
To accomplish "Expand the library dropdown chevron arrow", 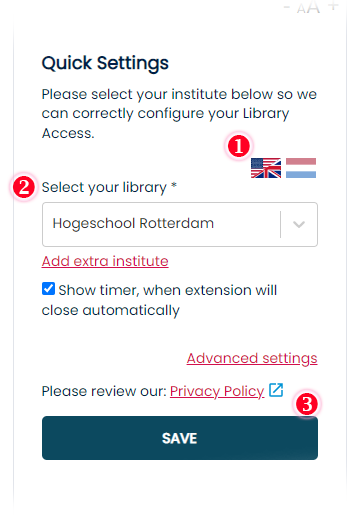I will 299,224.
